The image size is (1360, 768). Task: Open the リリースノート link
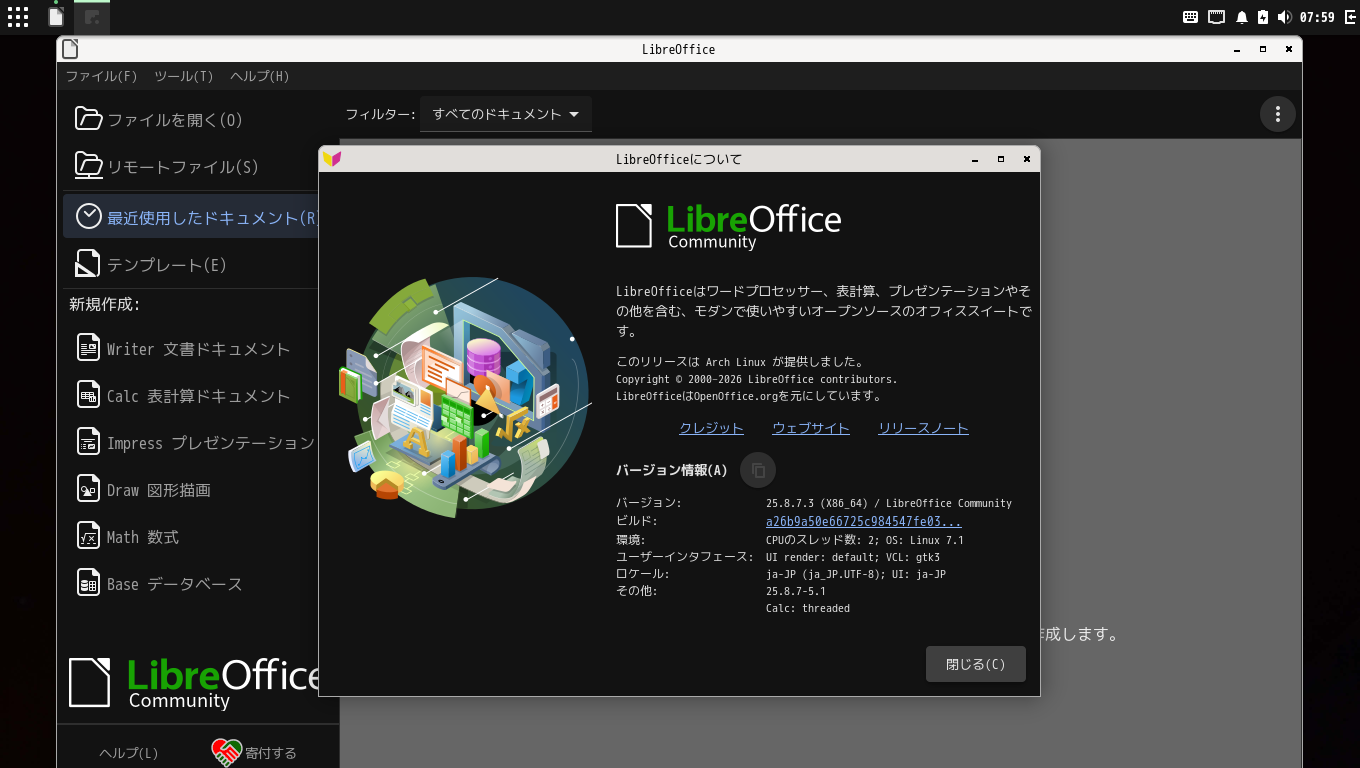point(923,428)
